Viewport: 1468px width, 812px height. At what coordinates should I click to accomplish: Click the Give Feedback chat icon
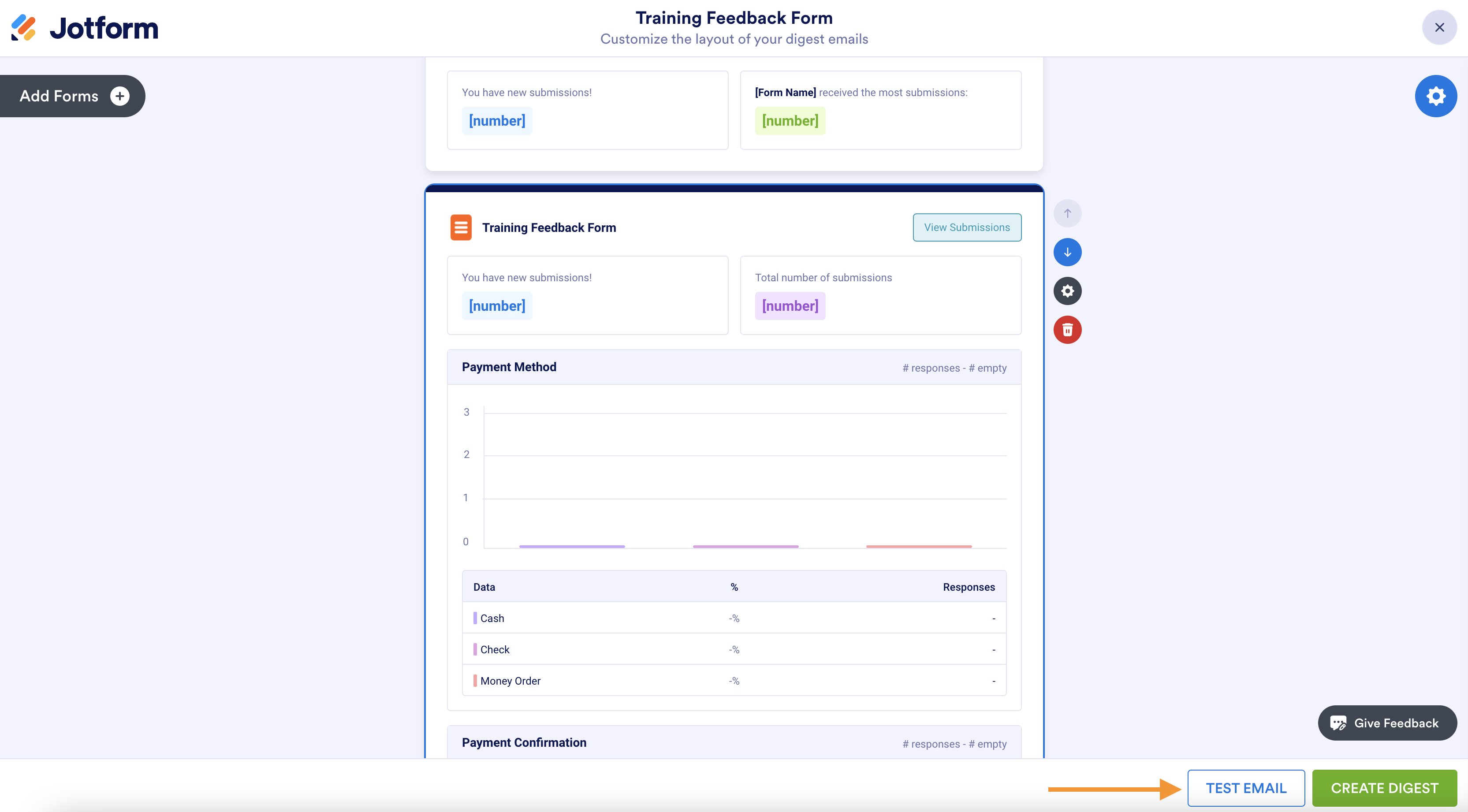point(1338,723)
